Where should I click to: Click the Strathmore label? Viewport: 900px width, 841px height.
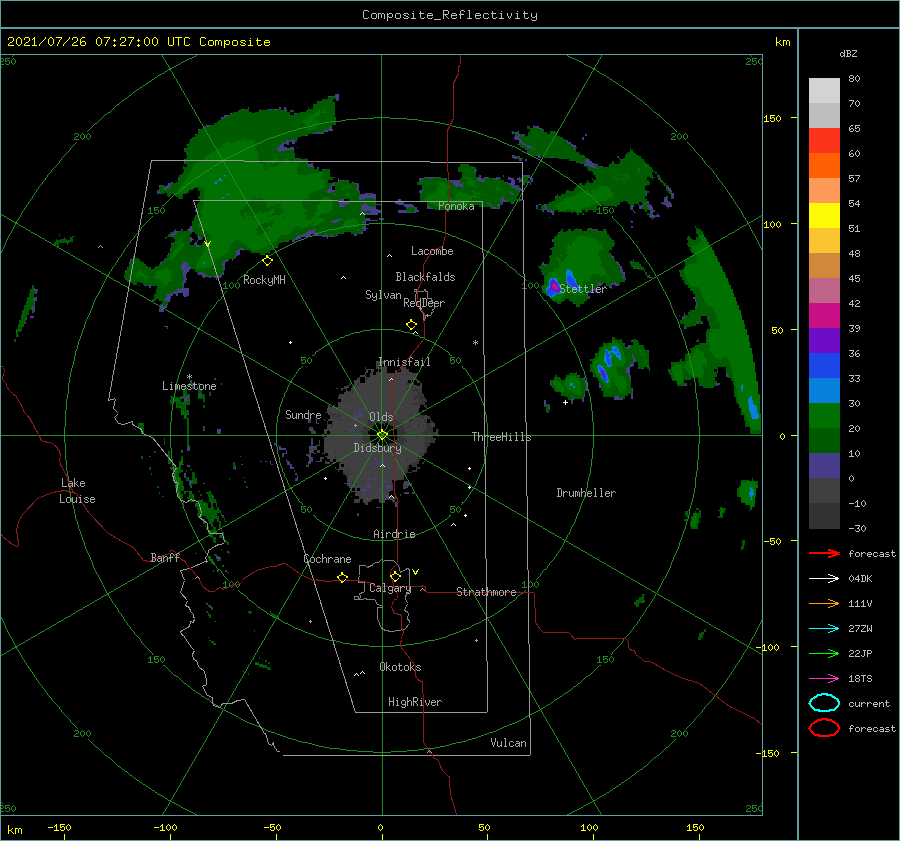tap(486, 592)
